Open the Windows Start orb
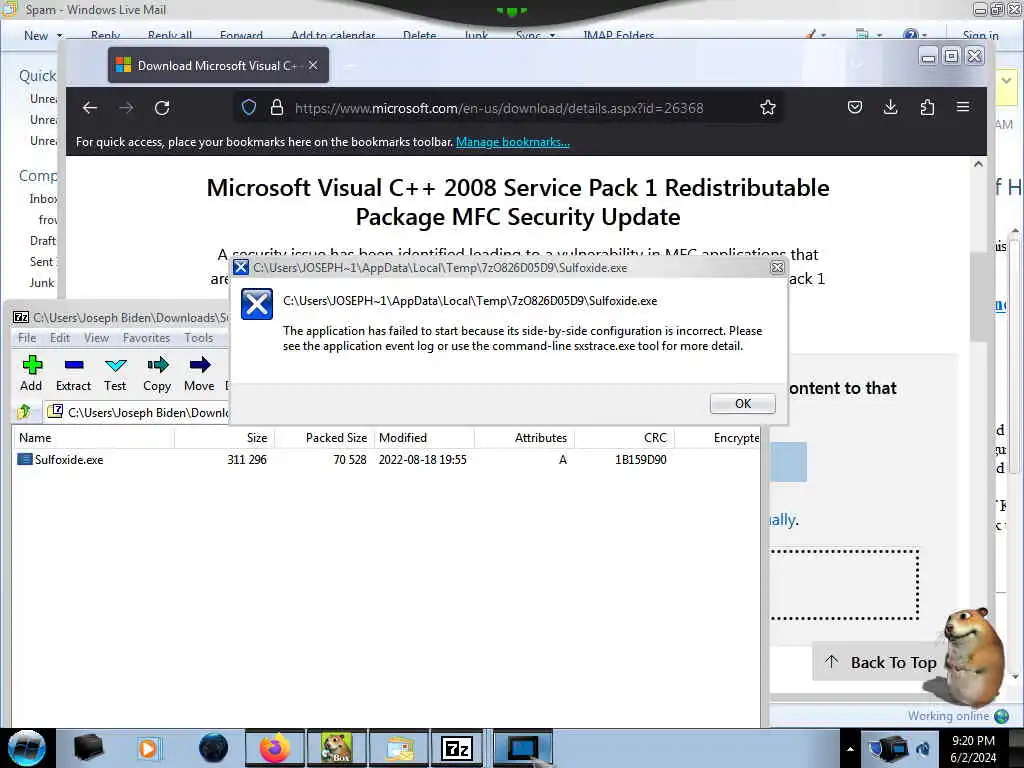Image resolution: width=1024 pixels, height=768 pixels. 26,748
